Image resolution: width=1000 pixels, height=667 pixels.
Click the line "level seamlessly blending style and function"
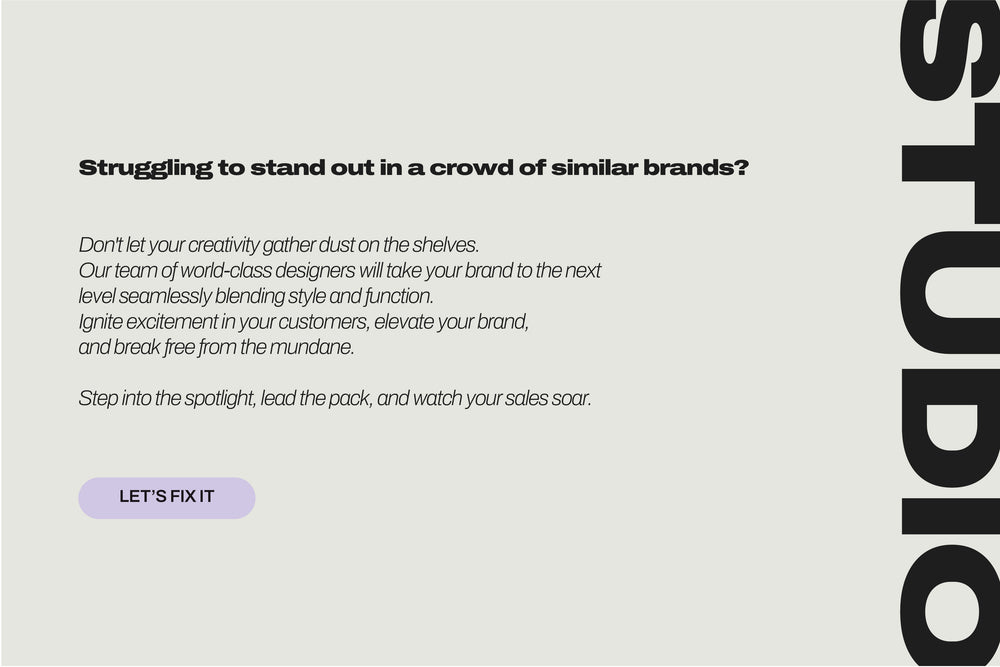coord(256,297)
